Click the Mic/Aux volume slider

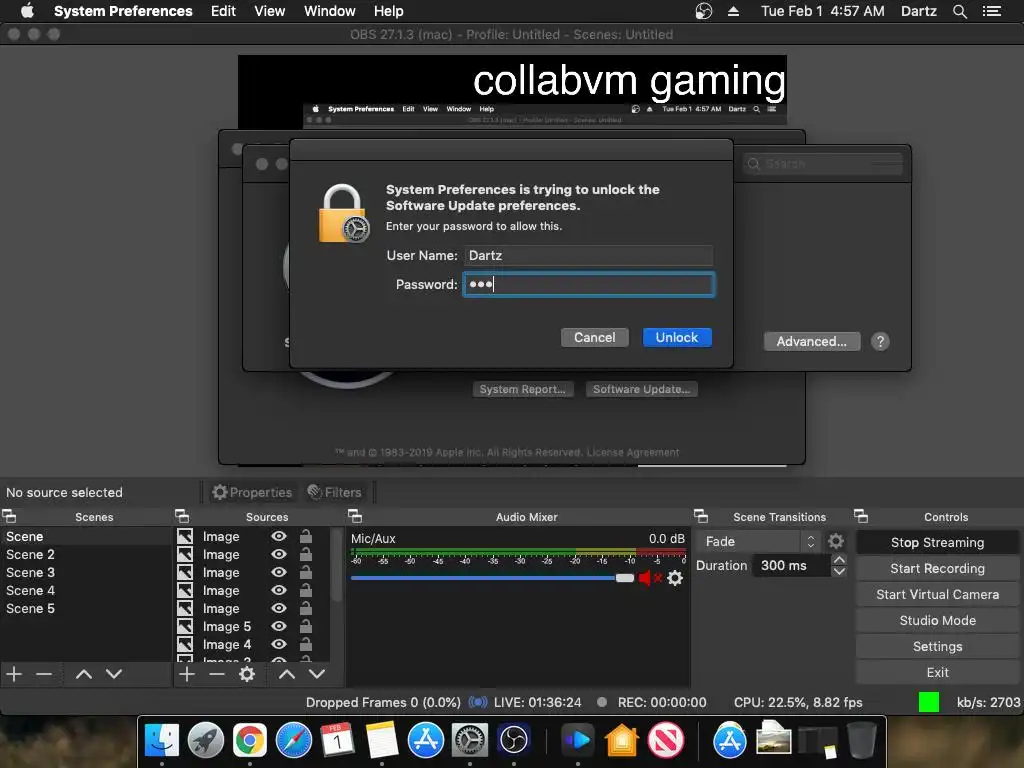tap(492, 578)
